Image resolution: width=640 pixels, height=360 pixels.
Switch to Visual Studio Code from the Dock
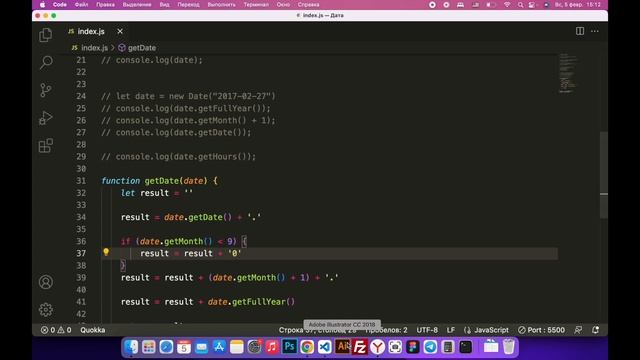tap(324, 347)
